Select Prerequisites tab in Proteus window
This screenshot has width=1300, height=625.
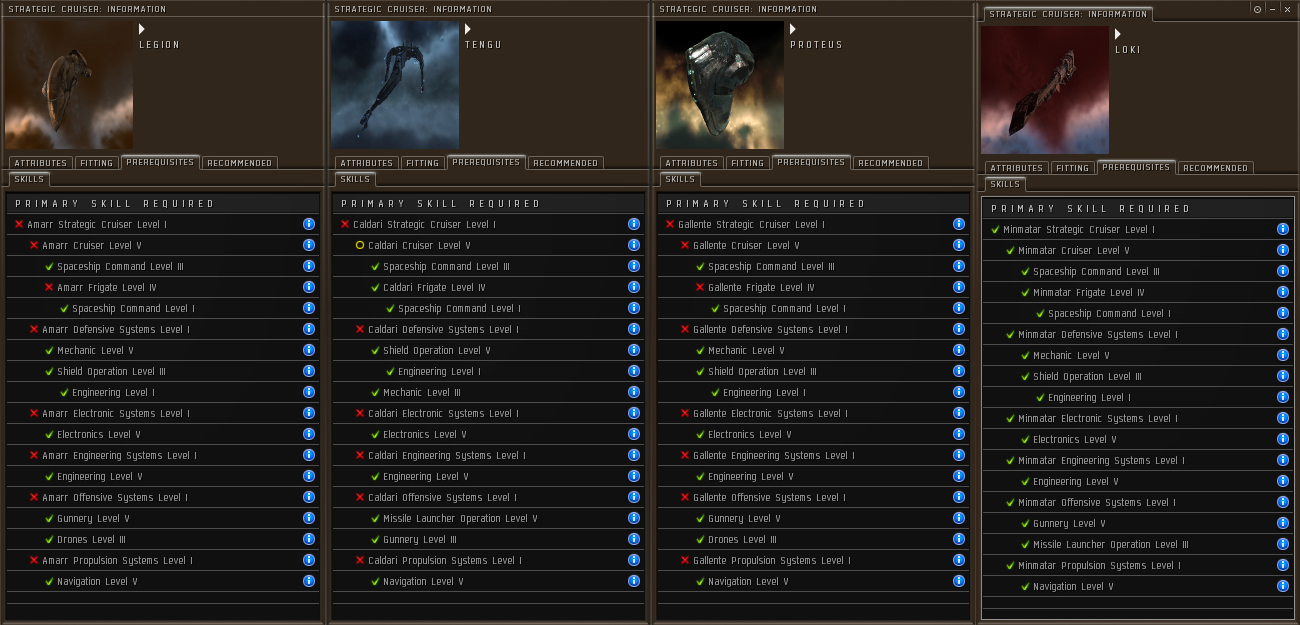point(811,162)
